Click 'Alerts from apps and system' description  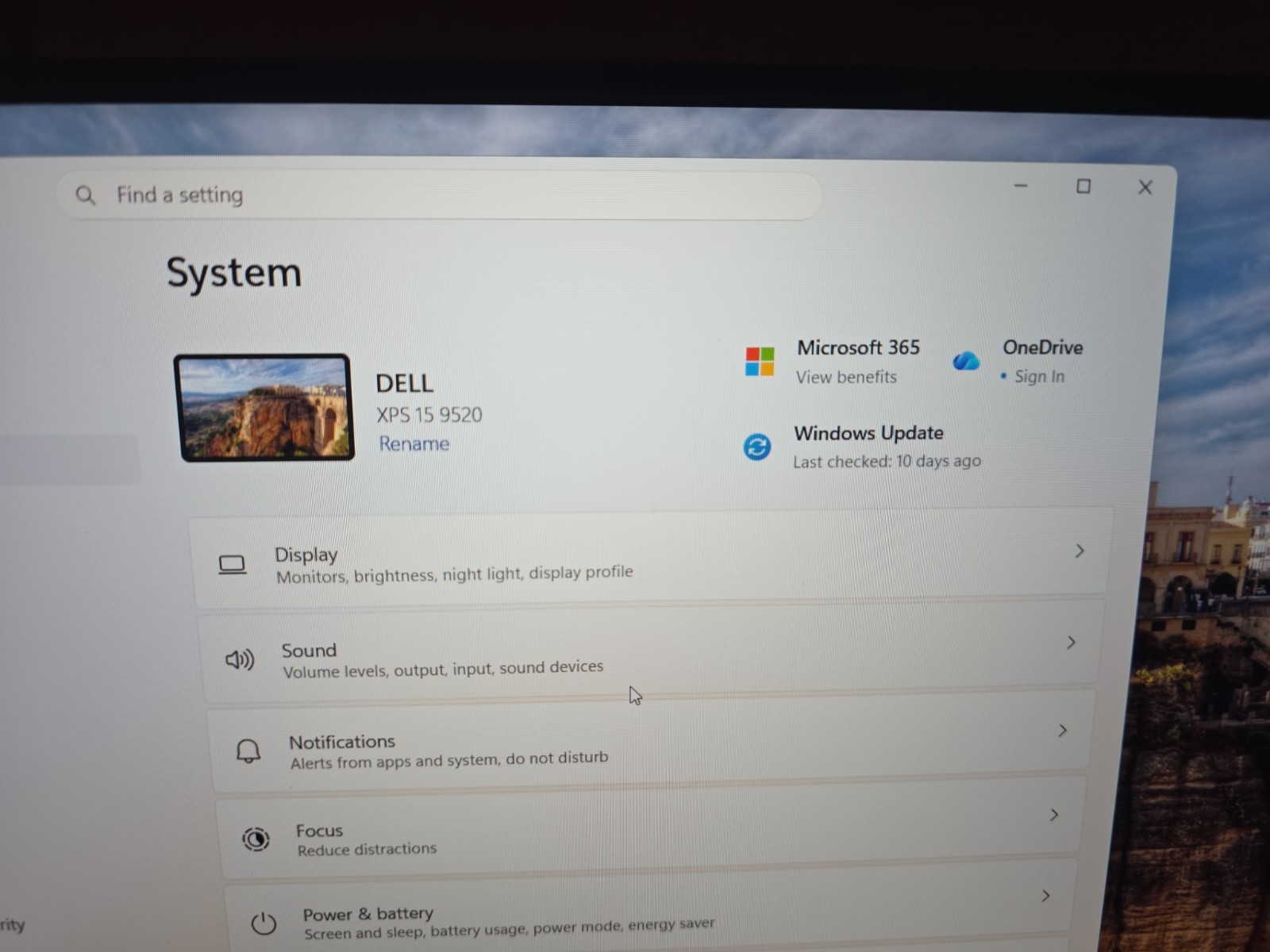(x=449, y=760)
